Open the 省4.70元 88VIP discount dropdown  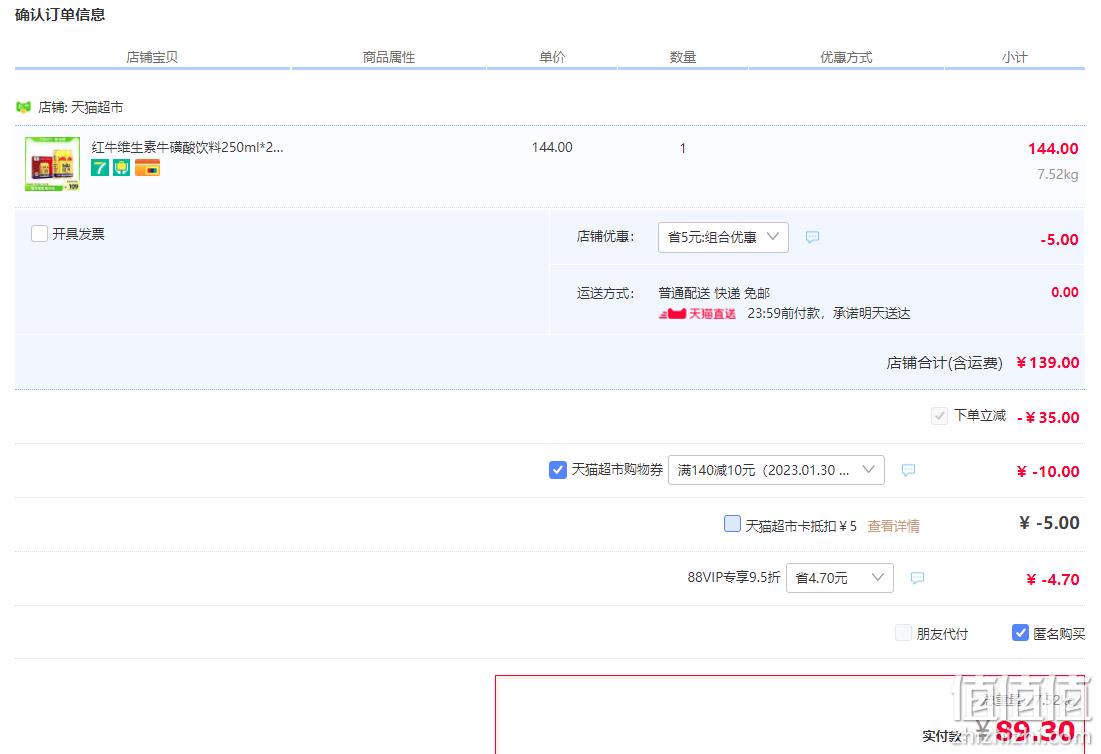[840, 578]
